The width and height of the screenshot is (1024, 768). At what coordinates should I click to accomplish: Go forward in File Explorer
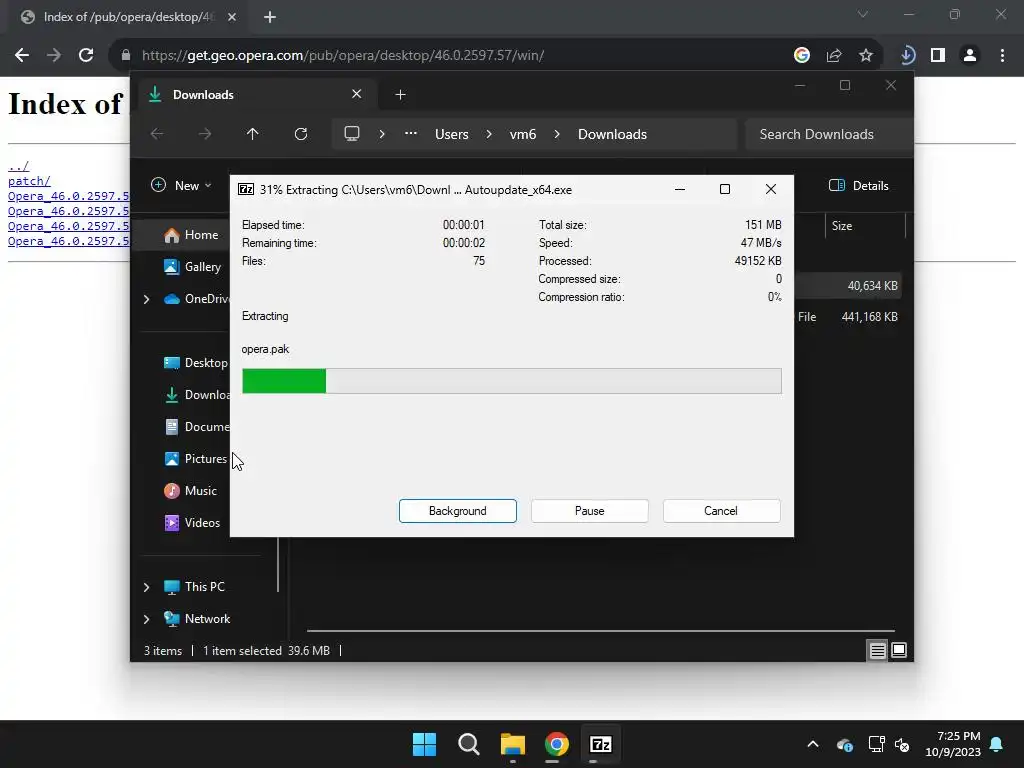(205, 134)
